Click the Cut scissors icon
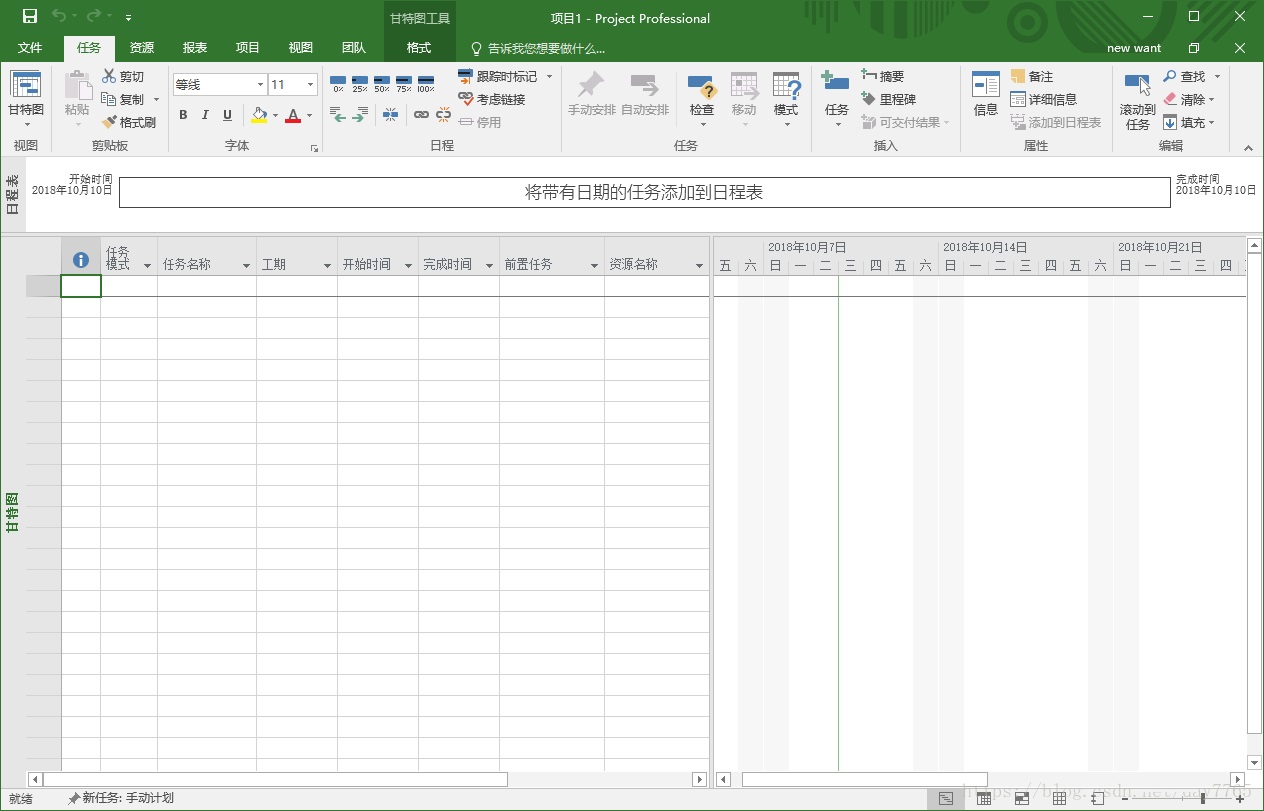Image resolution: width=1264 pixels, height=811 pixels. pyautogui.click(x=109, y=76)
